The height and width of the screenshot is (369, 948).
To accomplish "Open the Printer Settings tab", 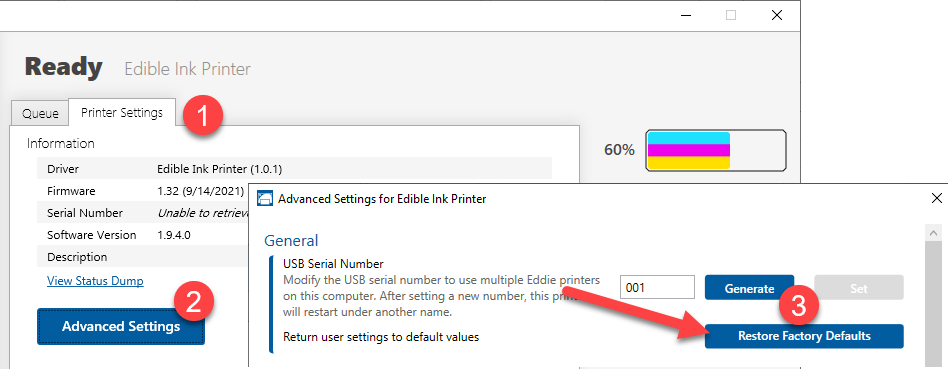I will 122,113.
